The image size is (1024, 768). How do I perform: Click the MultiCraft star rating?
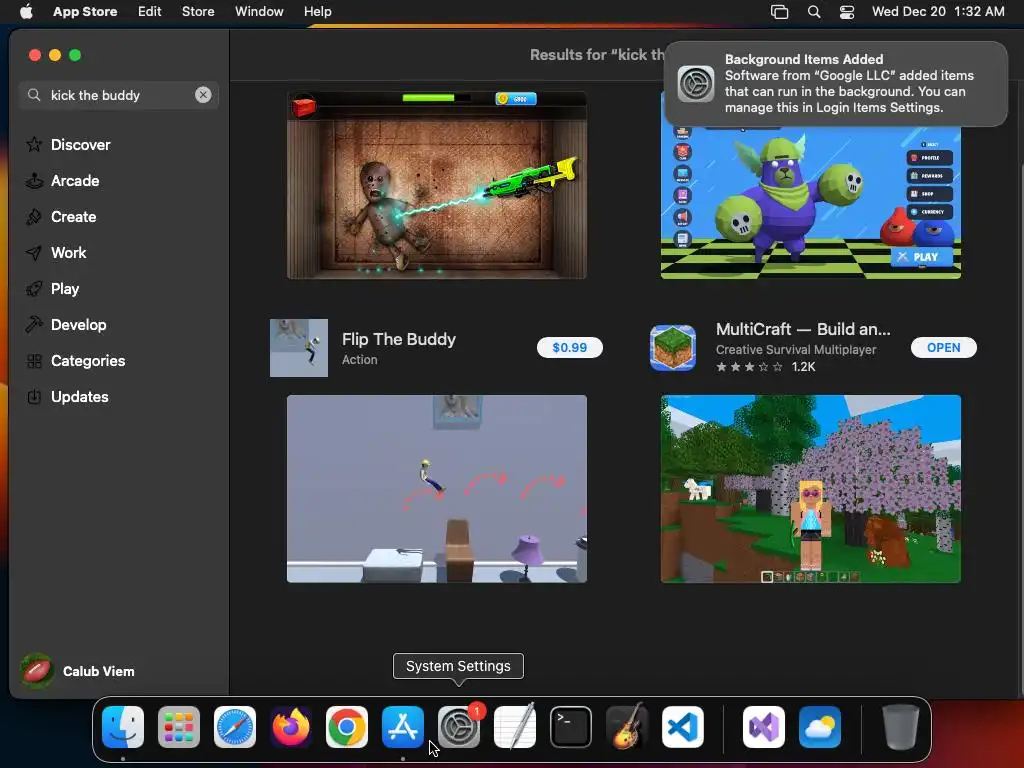click(749, 366)
